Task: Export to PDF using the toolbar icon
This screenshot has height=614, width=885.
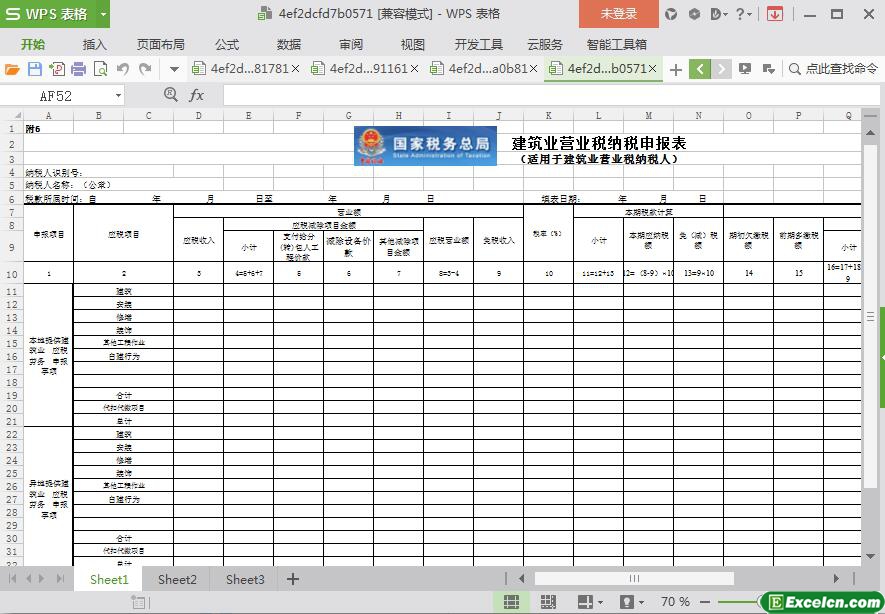Action: coord(56,69)
